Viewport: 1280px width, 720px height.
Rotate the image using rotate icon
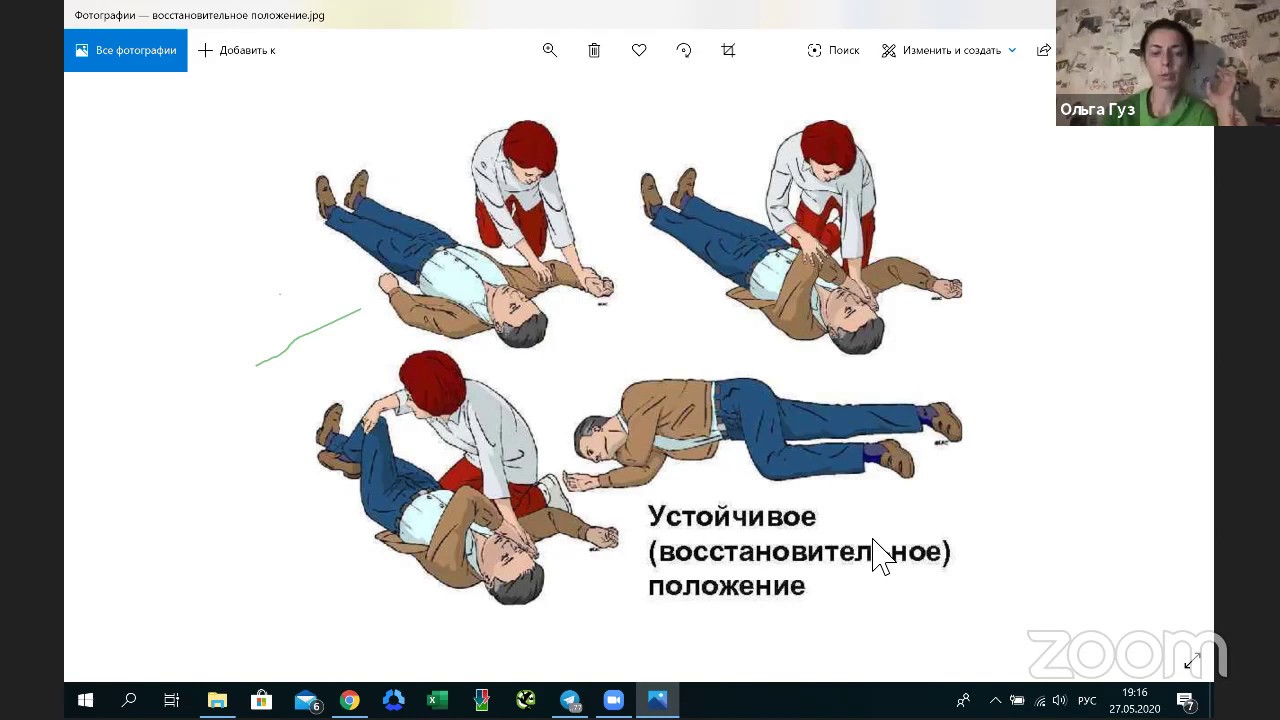[684, 50]
